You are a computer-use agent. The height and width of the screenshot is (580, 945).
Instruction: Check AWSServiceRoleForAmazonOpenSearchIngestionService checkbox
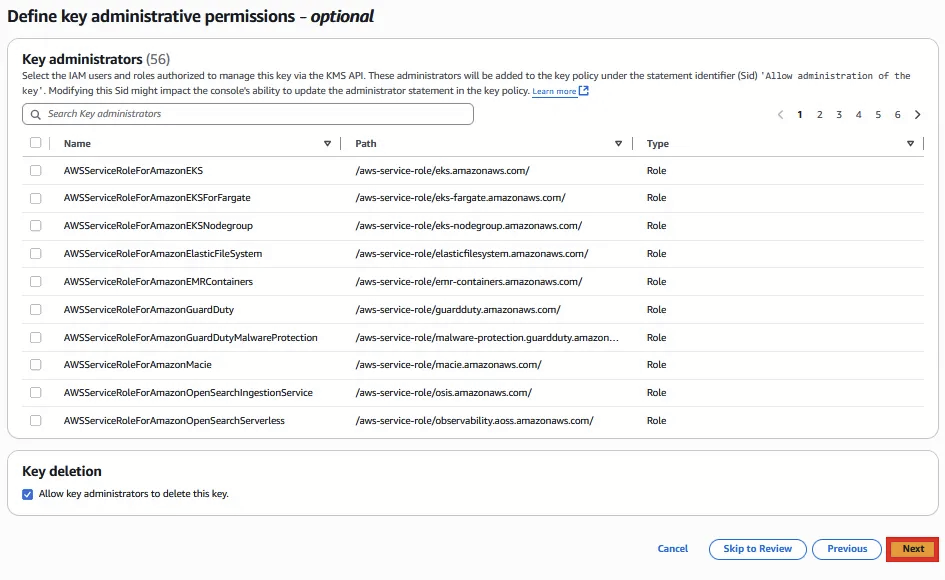tap(36, 392)
